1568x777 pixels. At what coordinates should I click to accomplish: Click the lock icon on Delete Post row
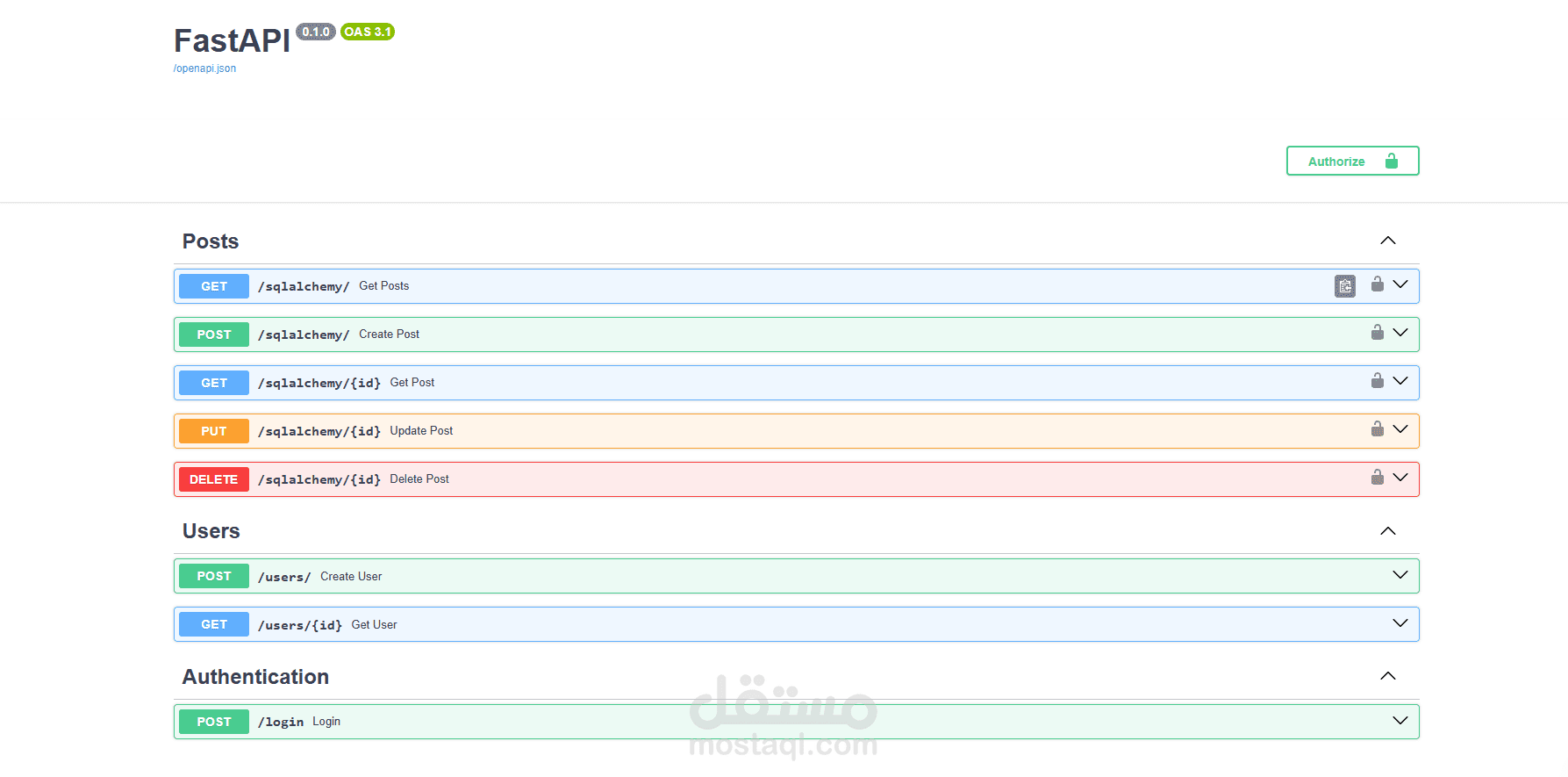coord(1378,478)
